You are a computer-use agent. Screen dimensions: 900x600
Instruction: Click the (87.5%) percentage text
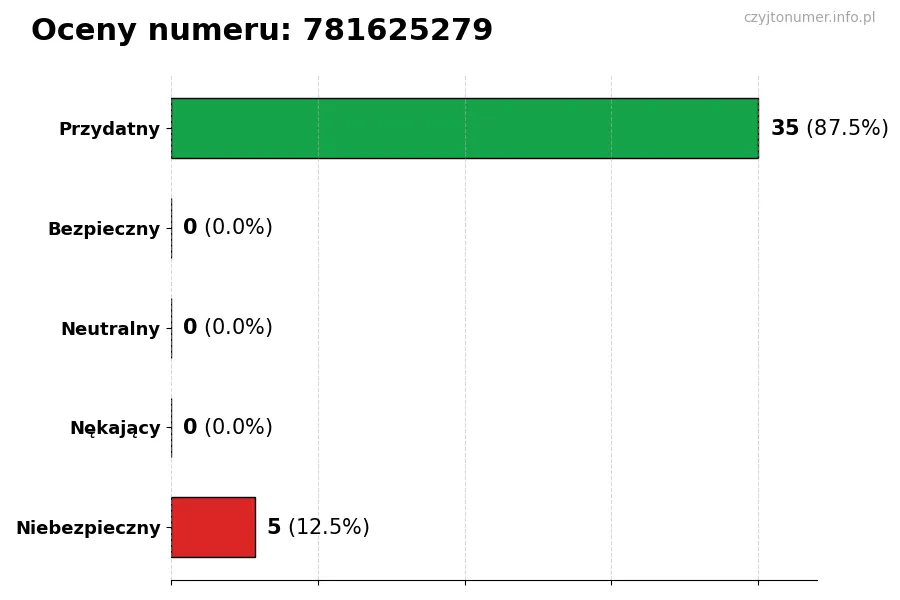pos(847,128)
